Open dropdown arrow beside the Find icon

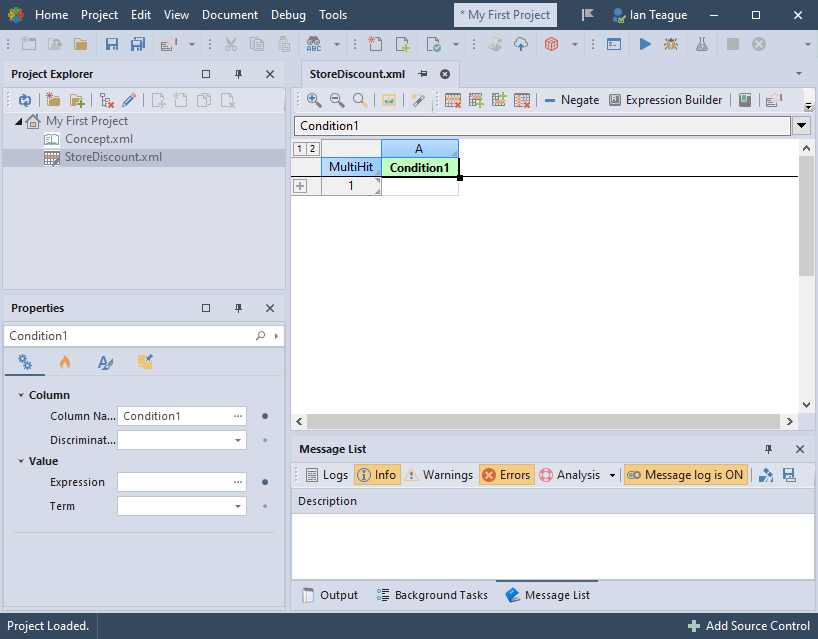[x=337, y=44]
